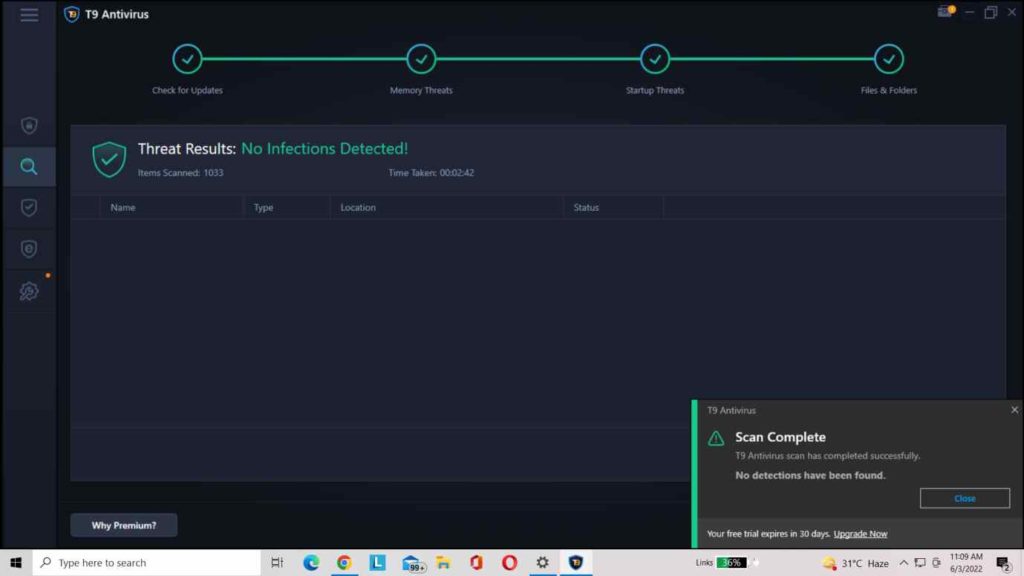The height and width of the screenshot is (576, 1024).
Task: Open the Windows Start menu
Action: tap(16, 562)
